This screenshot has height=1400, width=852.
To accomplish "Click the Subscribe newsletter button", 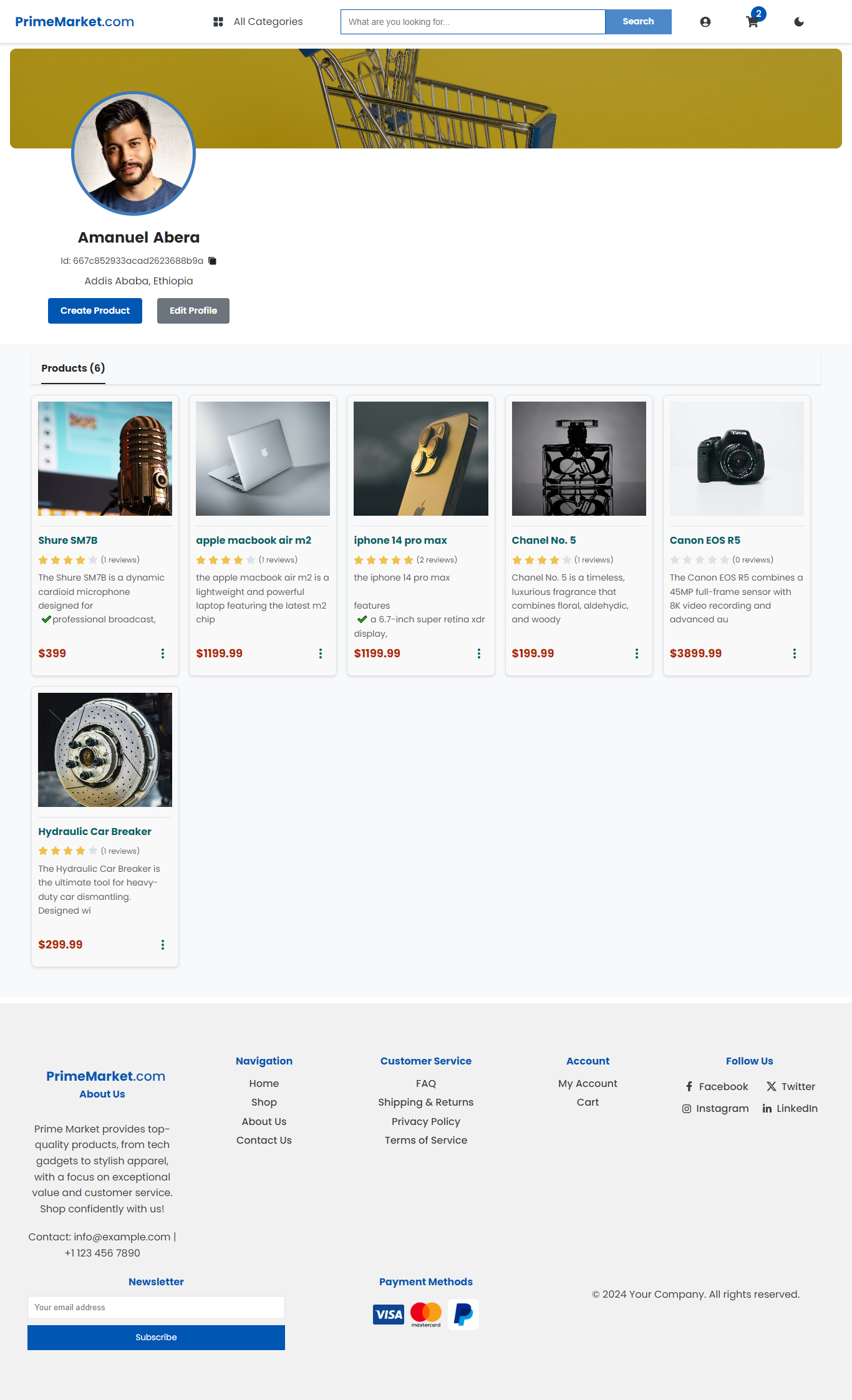I will (156, 1338).
